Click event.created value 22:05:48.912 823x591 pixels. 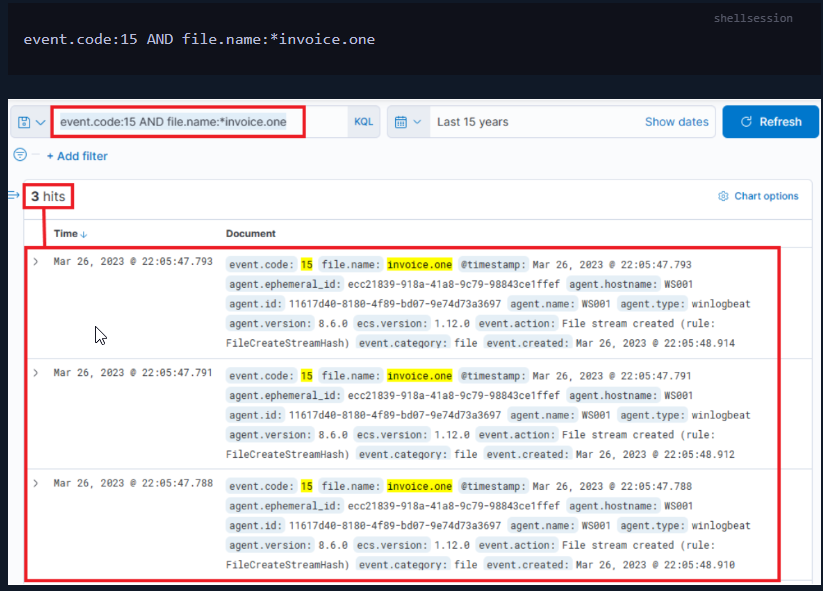coord(655,455)
